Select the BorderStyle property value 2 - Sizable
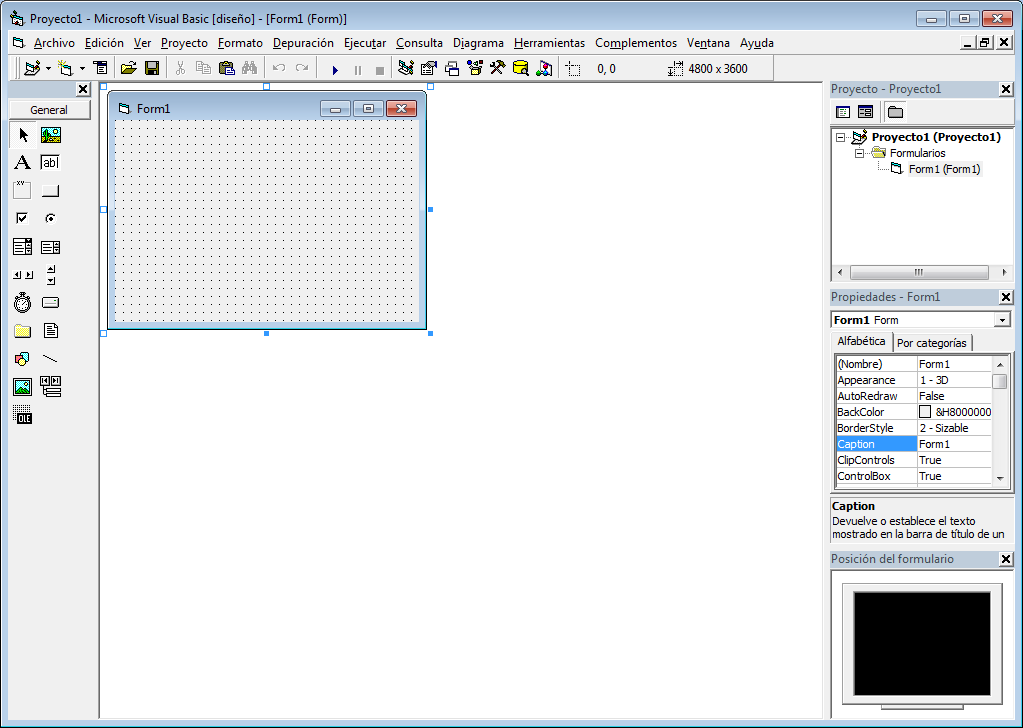1023x728 pixels. pos(954,428)
